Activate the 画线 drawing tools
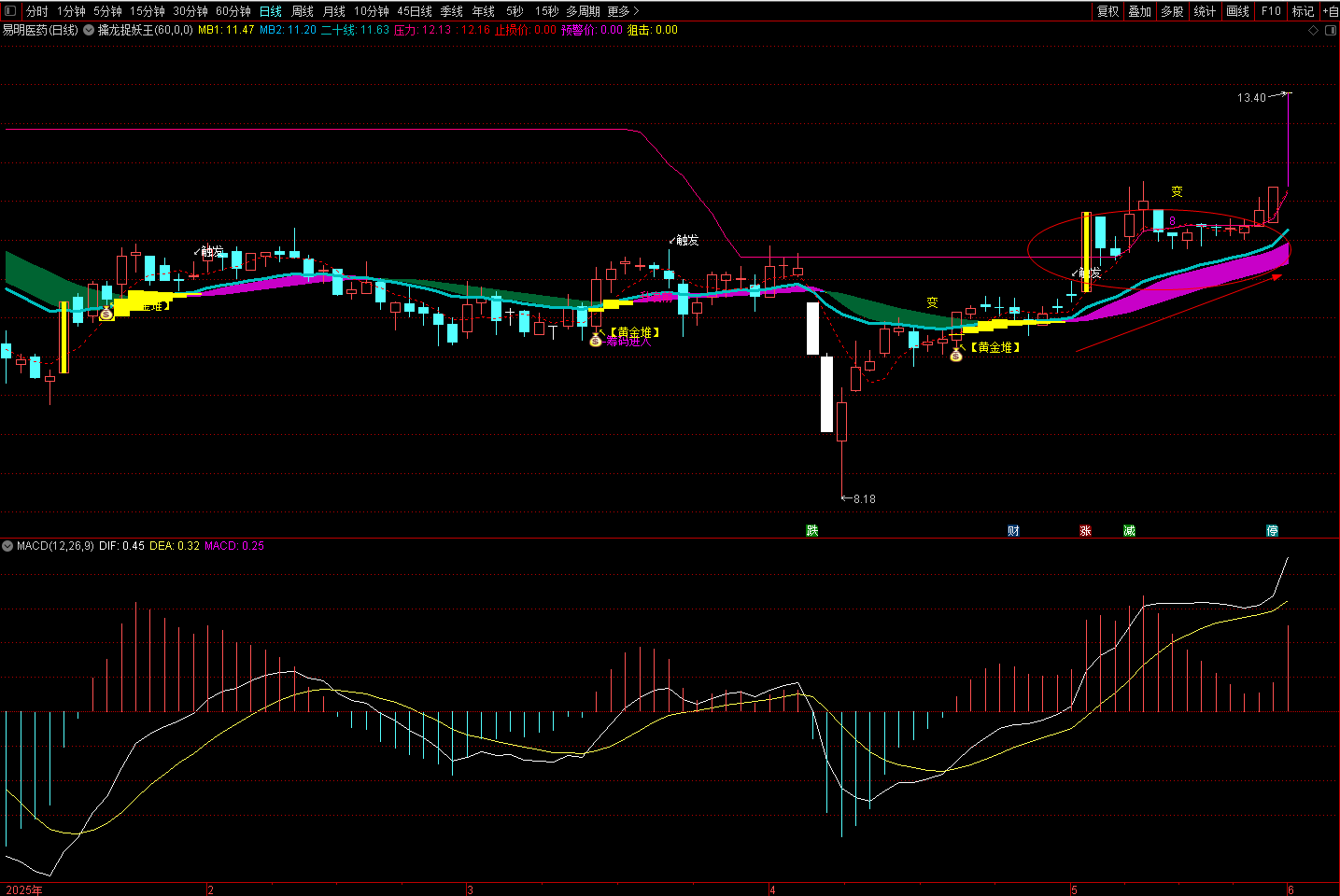The width and height of the screenshot is (1340, 896). 1238,11
